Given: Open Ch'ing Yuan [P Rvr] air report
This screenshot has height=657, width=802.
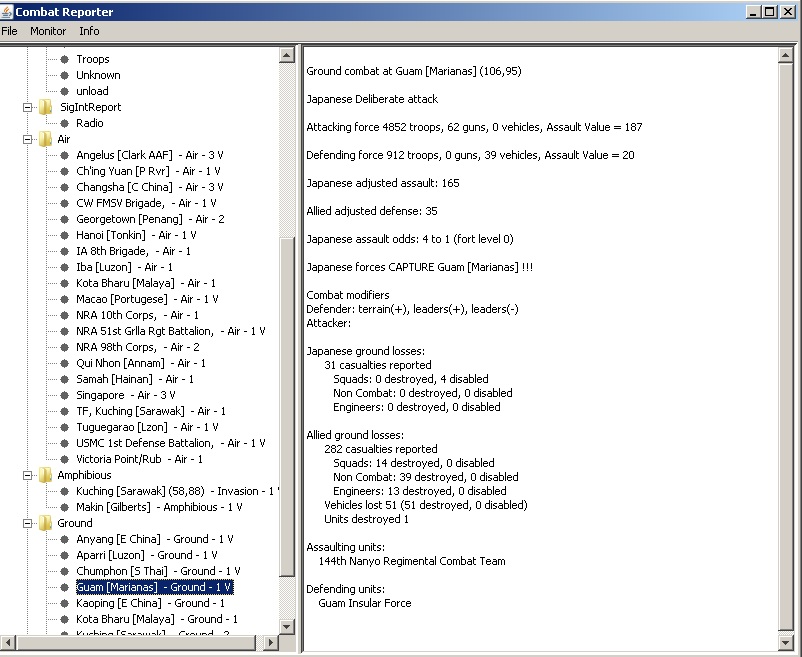Looking at the screenshot, I should (x=148, y=171).
